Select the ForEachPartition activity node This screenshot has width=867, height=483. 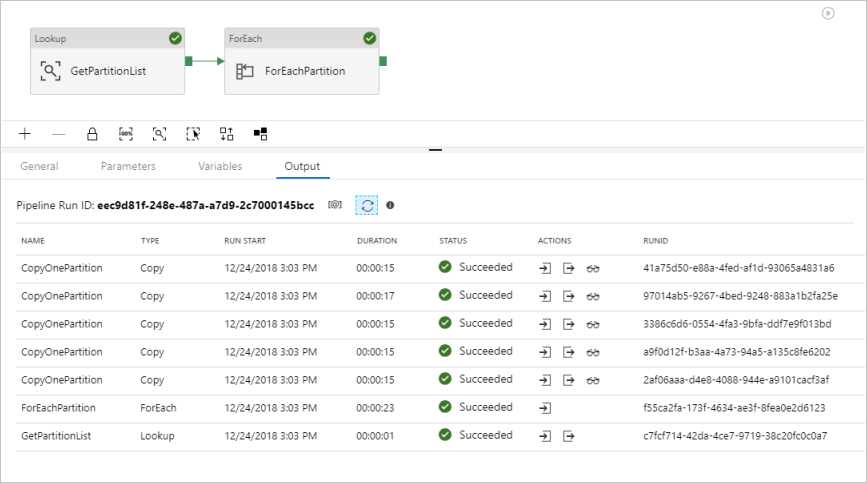pyautogui.click(x=302, y=71)
